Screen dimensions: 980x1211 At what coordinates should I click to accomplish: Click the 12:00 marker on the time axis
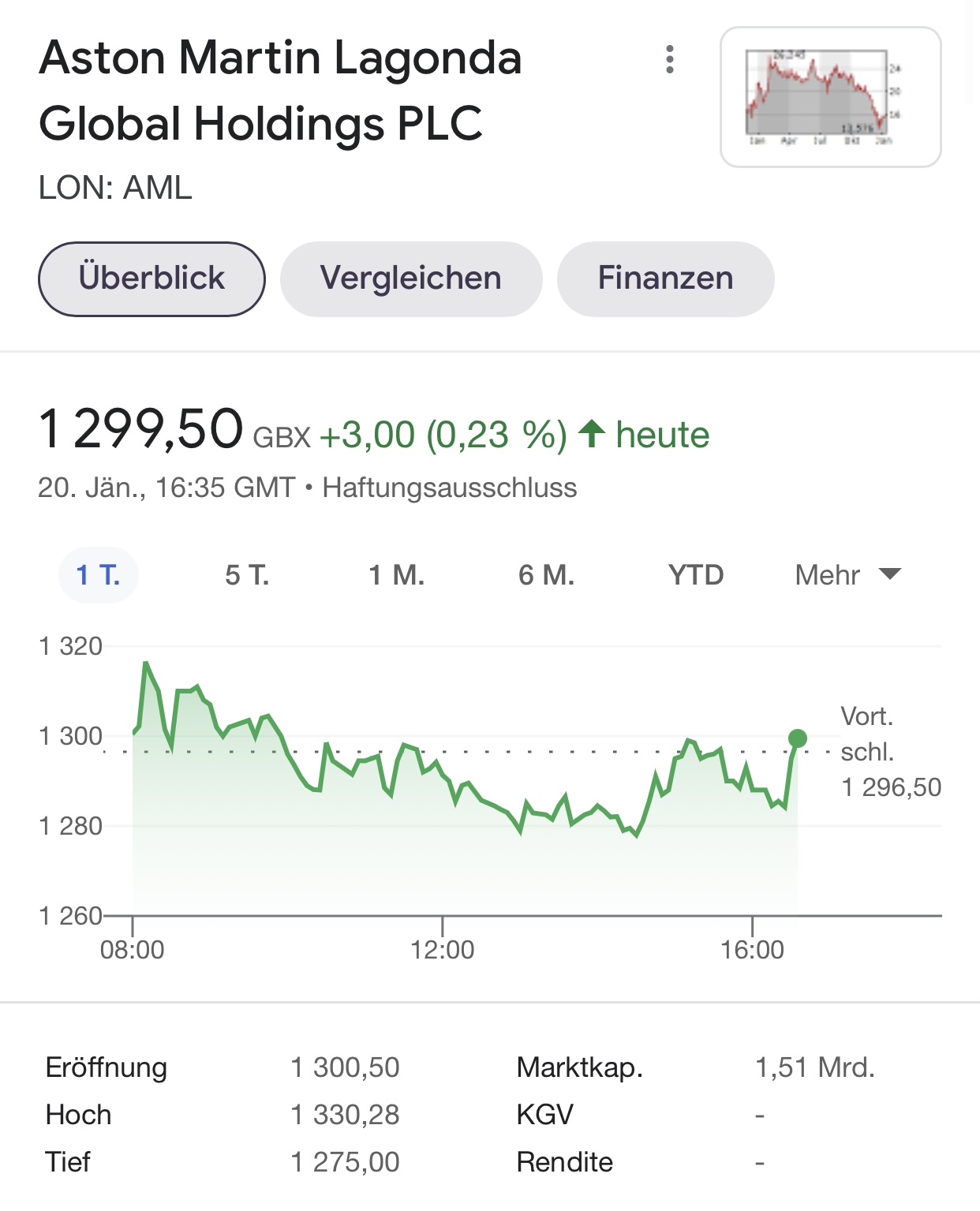coord(443,949)
